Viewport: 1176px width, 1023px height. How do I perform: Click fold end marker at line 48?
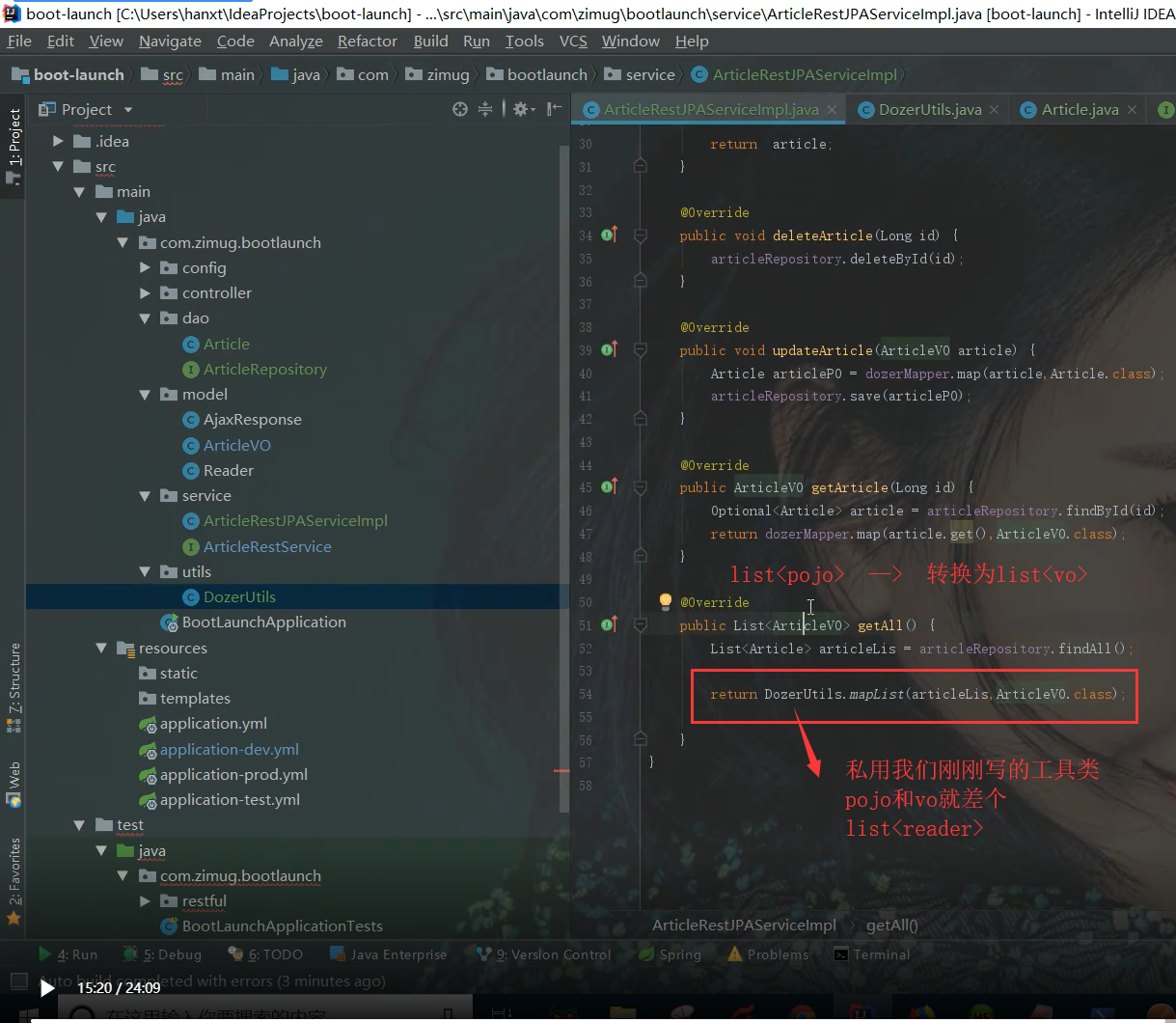click(x=640, y=556)
